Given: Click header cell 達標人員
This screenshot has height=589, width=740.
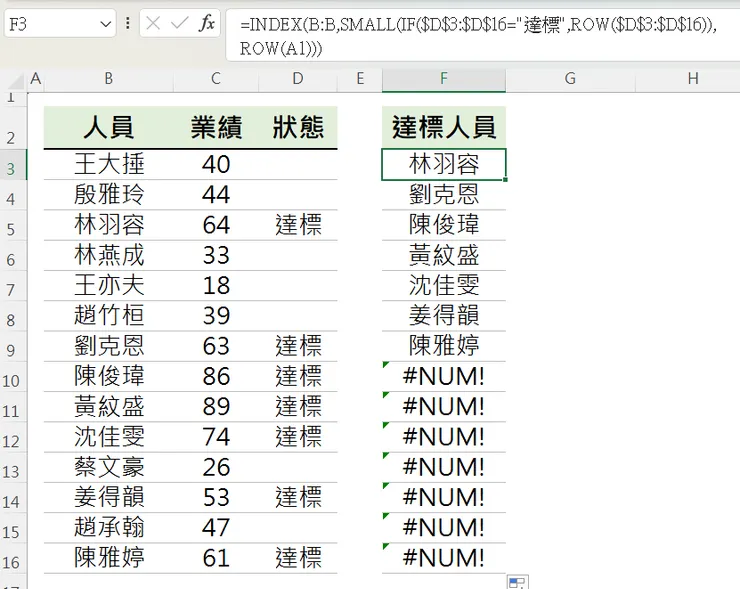Looking at the screenshot, I should 444,127.
